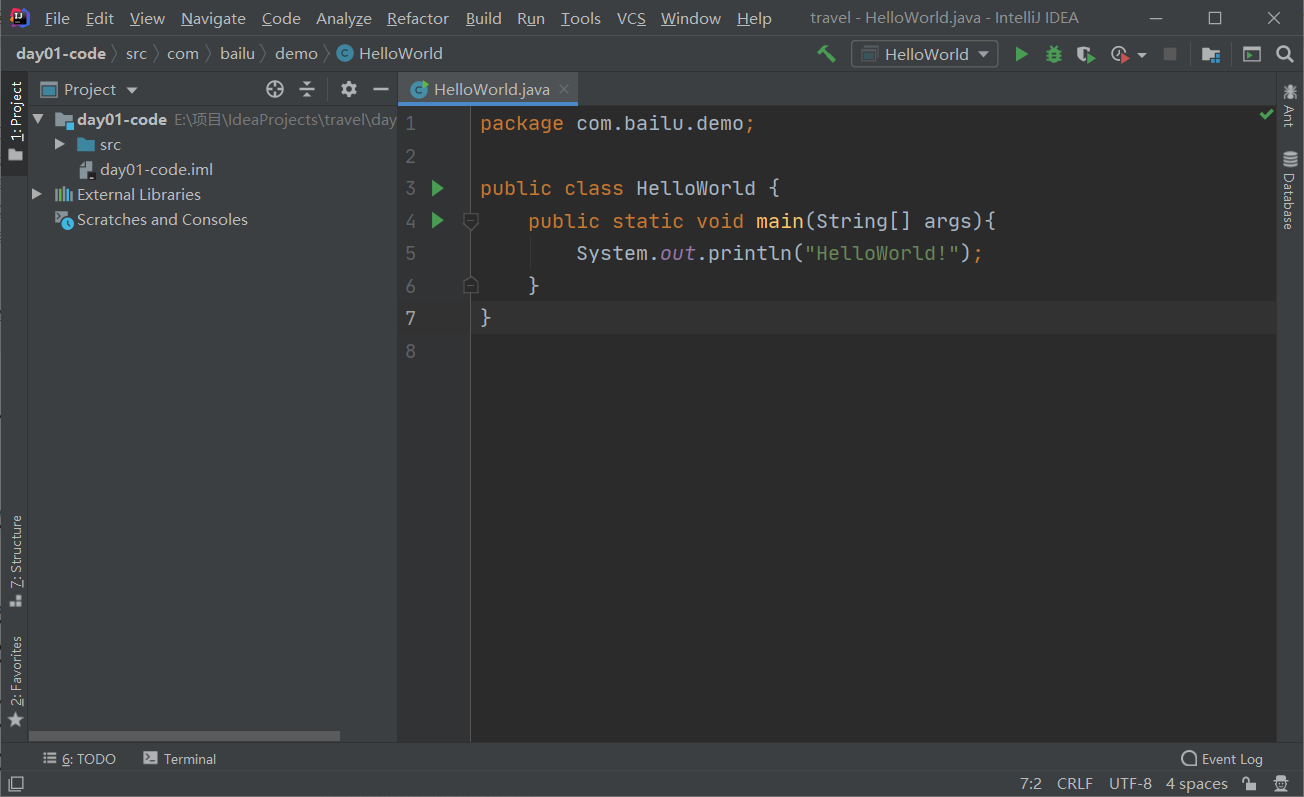This screenshot has height=797, width=1304.
Task: Run HelloWorld with Coverage icon
Action: (x=1086, y=54)
